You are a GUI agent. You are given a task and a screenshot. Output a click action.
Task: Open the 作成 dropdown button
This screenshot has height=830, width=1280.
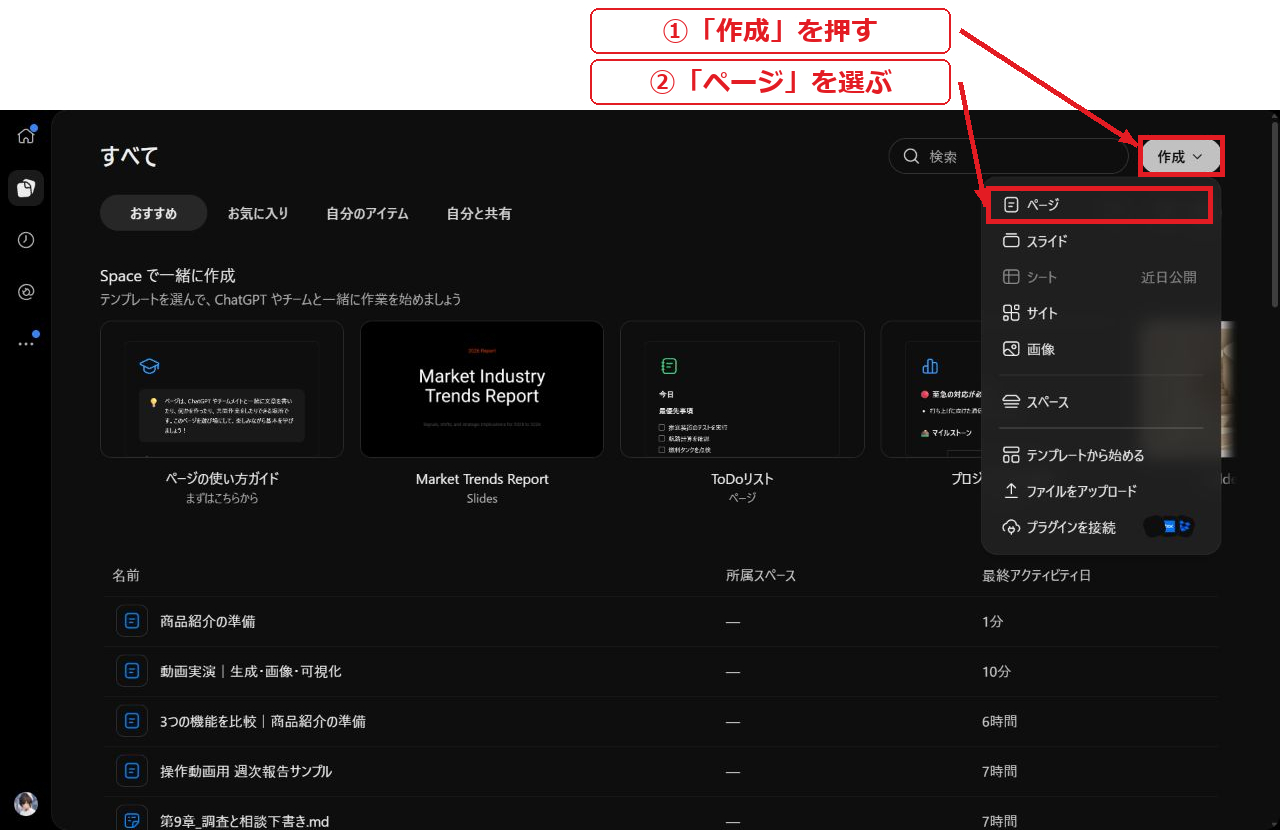point(1181,157)
